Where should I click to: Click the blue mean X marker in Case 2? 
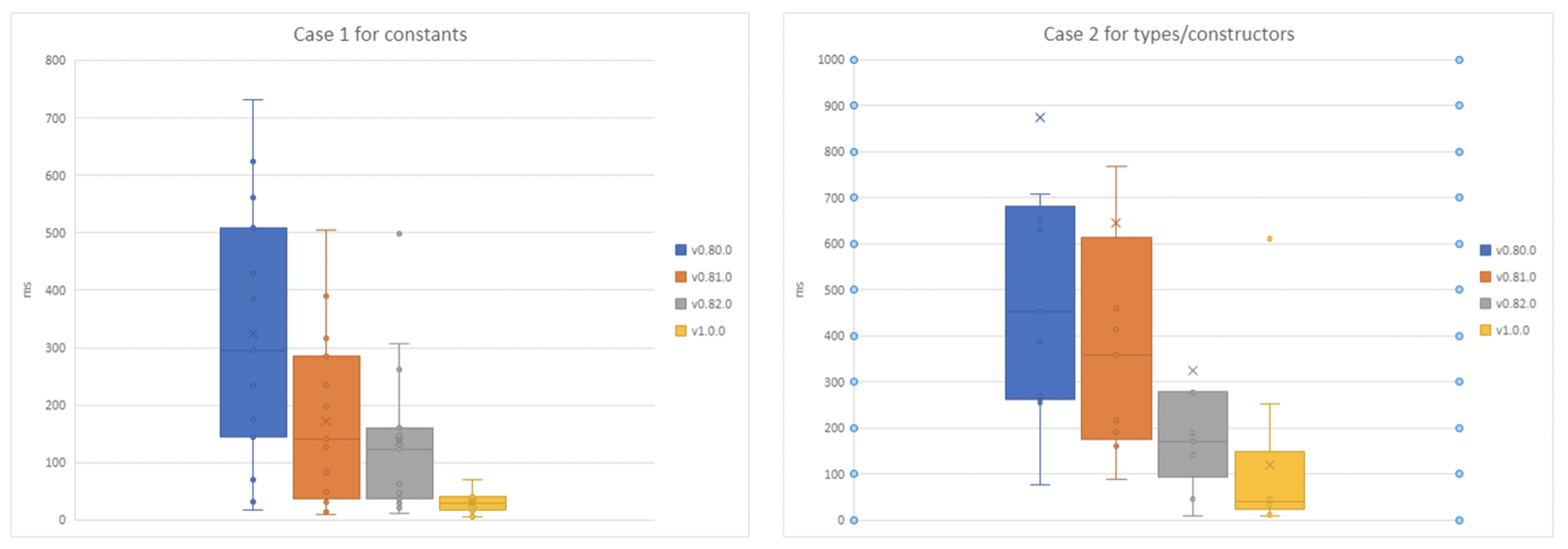point(1040,118)
